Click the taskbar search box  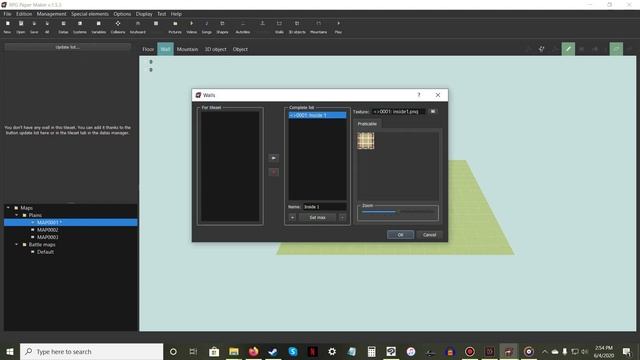91,351
